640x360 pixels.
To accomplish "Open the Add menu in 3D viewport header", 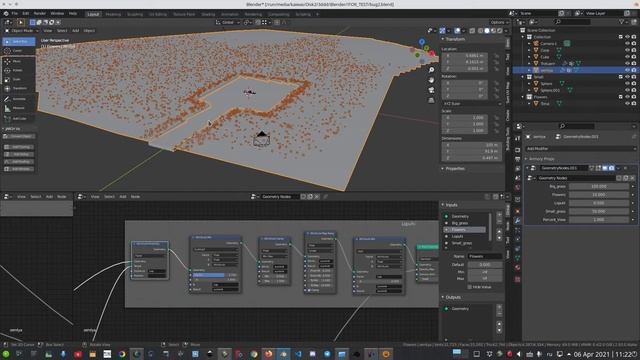I will click(76, 31).
